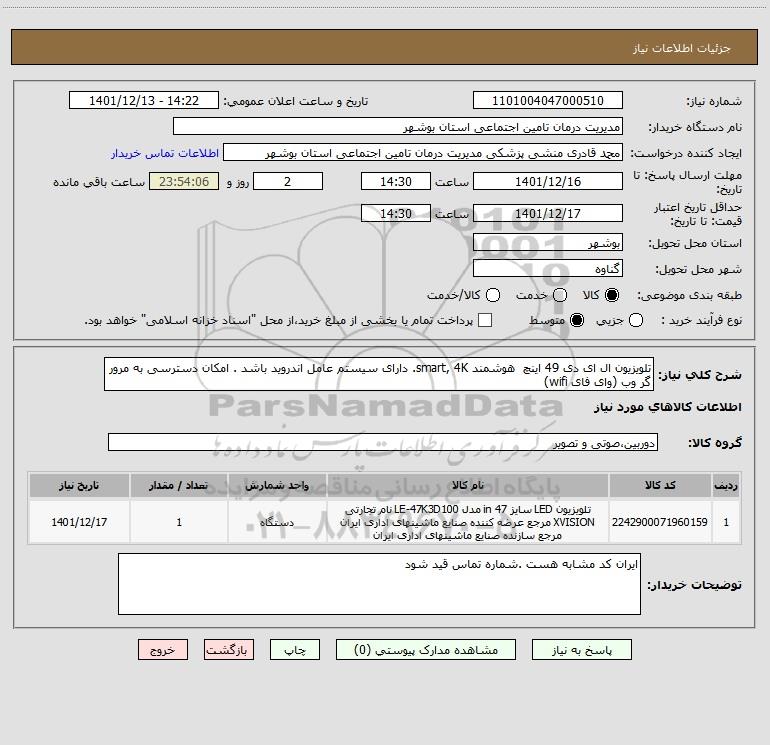
Task: Click the نام دستگاه خریدار field
Action: point(398,126)
